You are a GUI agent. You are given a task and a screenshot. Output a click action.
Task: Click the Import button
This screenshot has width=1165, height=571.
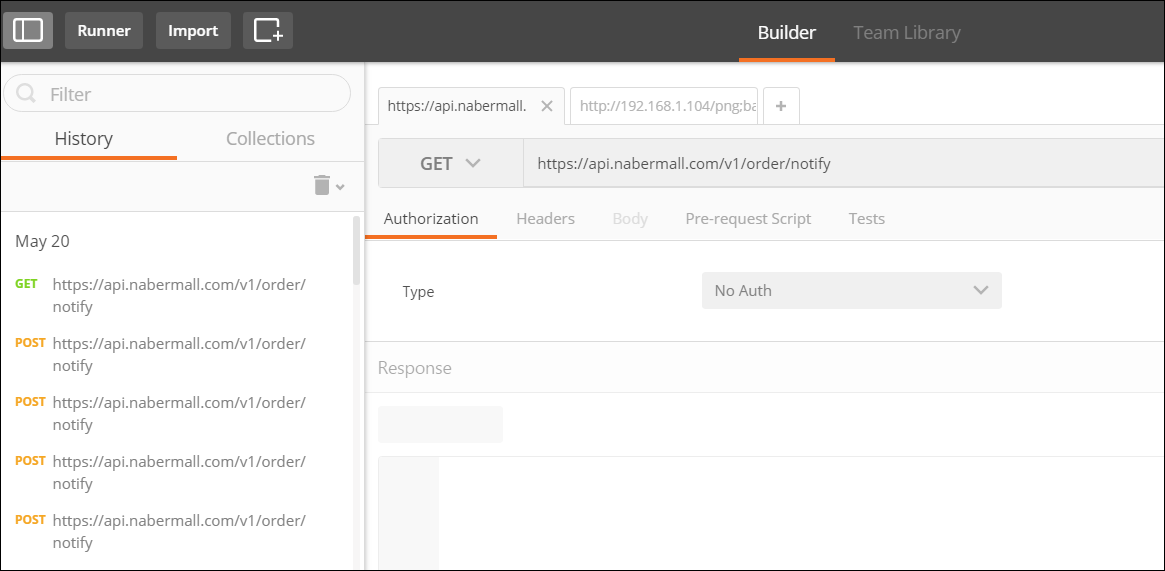(x=193, y=30)
